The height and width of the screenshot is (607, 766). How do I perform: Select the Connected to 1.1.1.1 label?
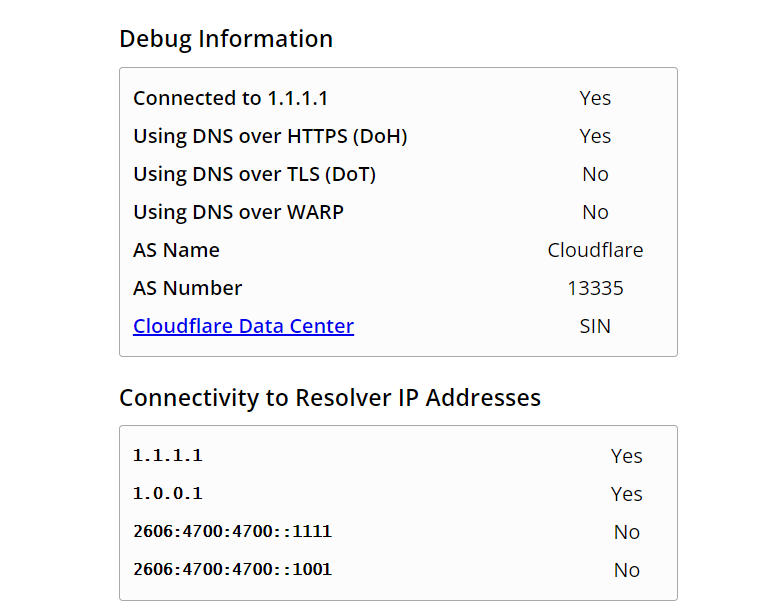[x=230, y=98]
